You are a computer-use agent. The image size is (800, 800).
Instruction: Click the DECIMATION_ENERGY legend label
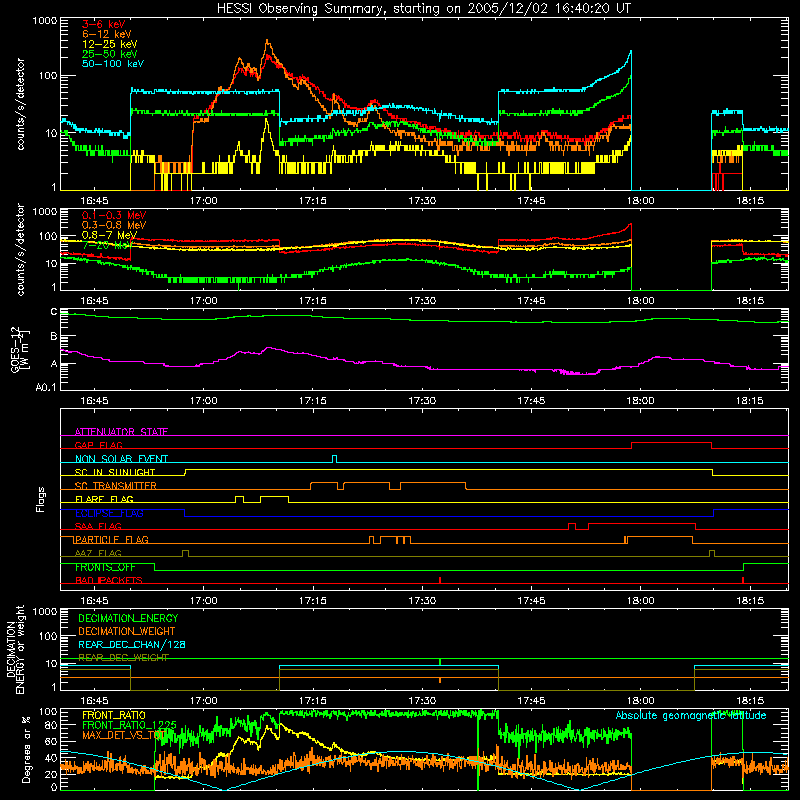pos(129,618)
